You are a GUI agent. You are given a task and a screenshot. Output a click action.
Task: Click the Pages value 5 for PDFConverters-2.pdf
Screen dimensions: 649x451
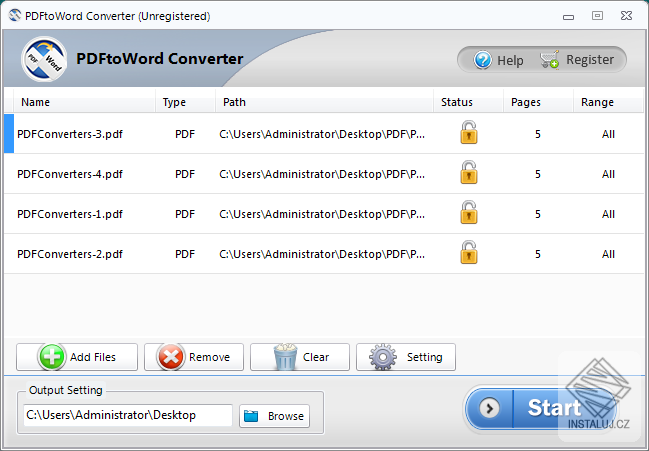[538, 254]
